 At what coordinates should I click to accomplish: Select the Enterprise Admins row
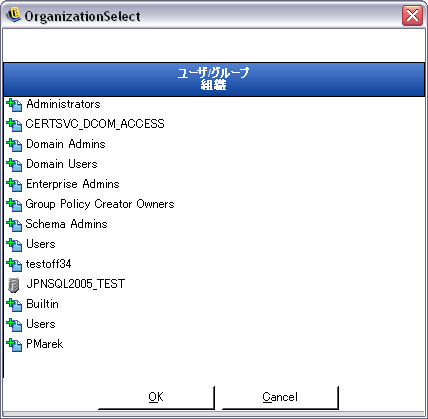pyautogui.click(x=73, y=184)
